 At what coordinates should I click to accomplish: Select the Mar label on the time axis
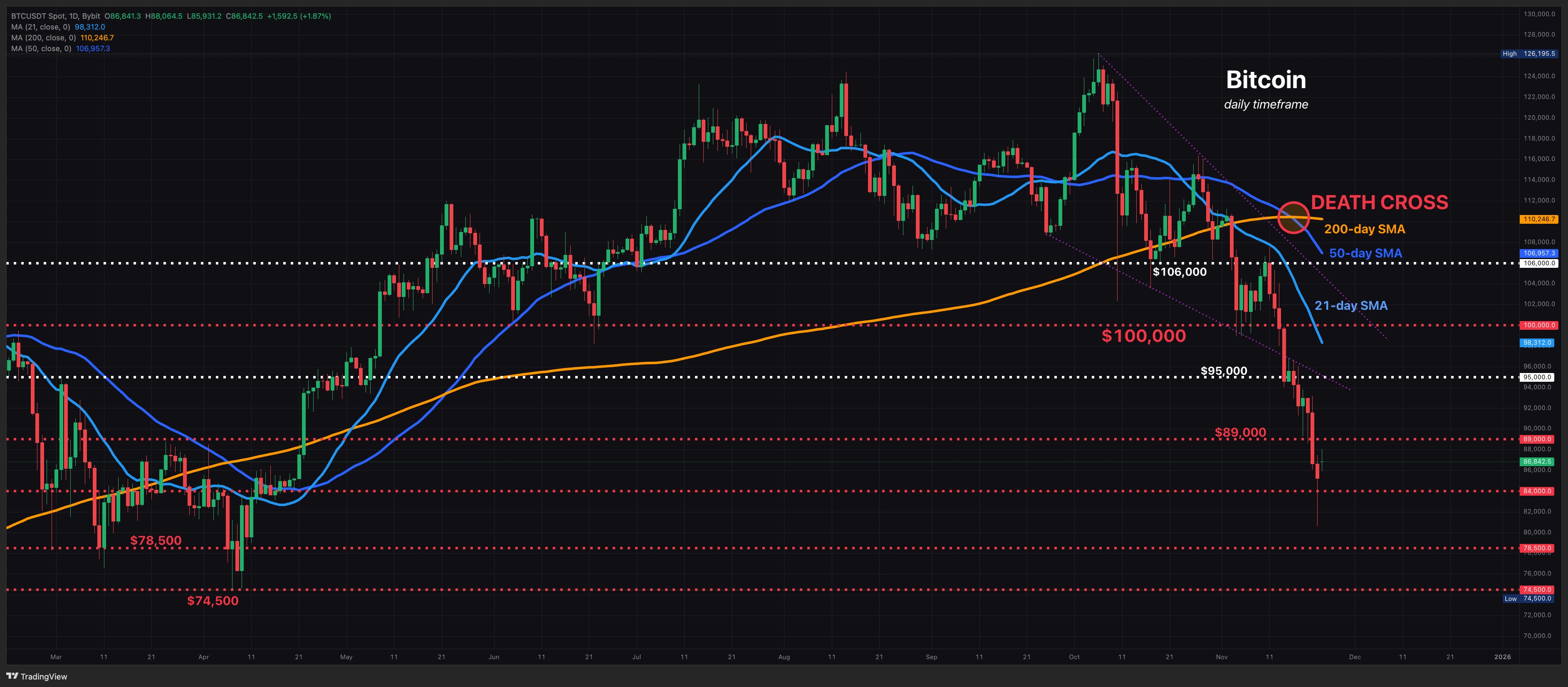pos(56,657)
